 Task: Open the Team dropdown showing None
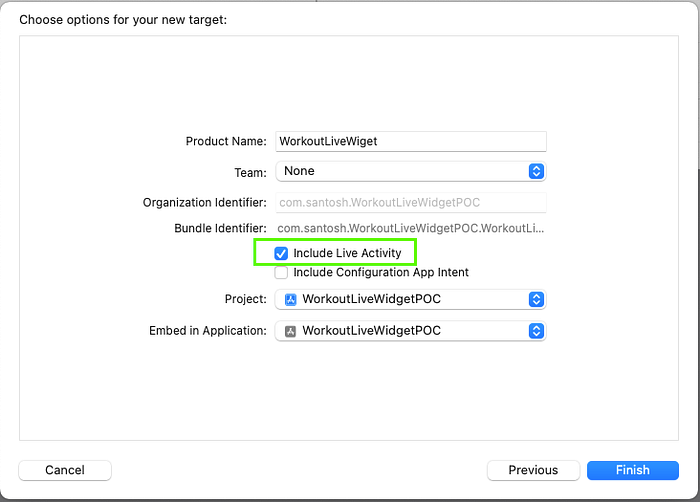click(x=411, y=171)
